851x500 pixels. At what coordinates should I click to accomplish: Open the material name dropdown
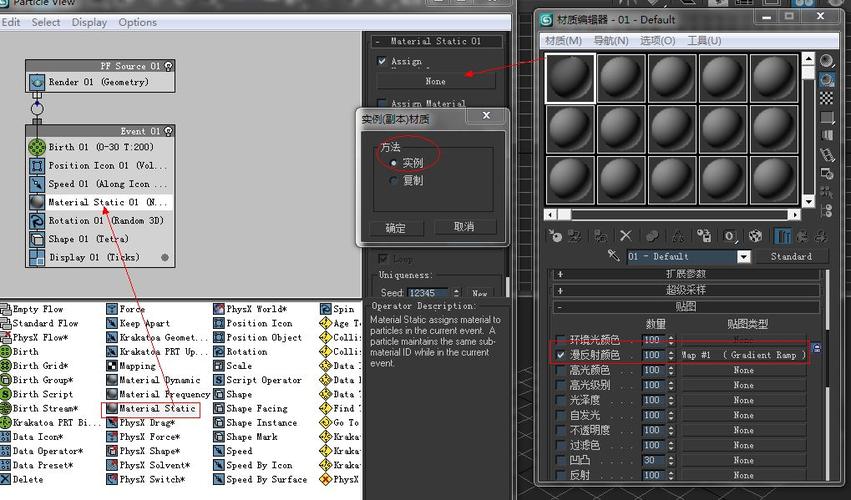(743, 257)
